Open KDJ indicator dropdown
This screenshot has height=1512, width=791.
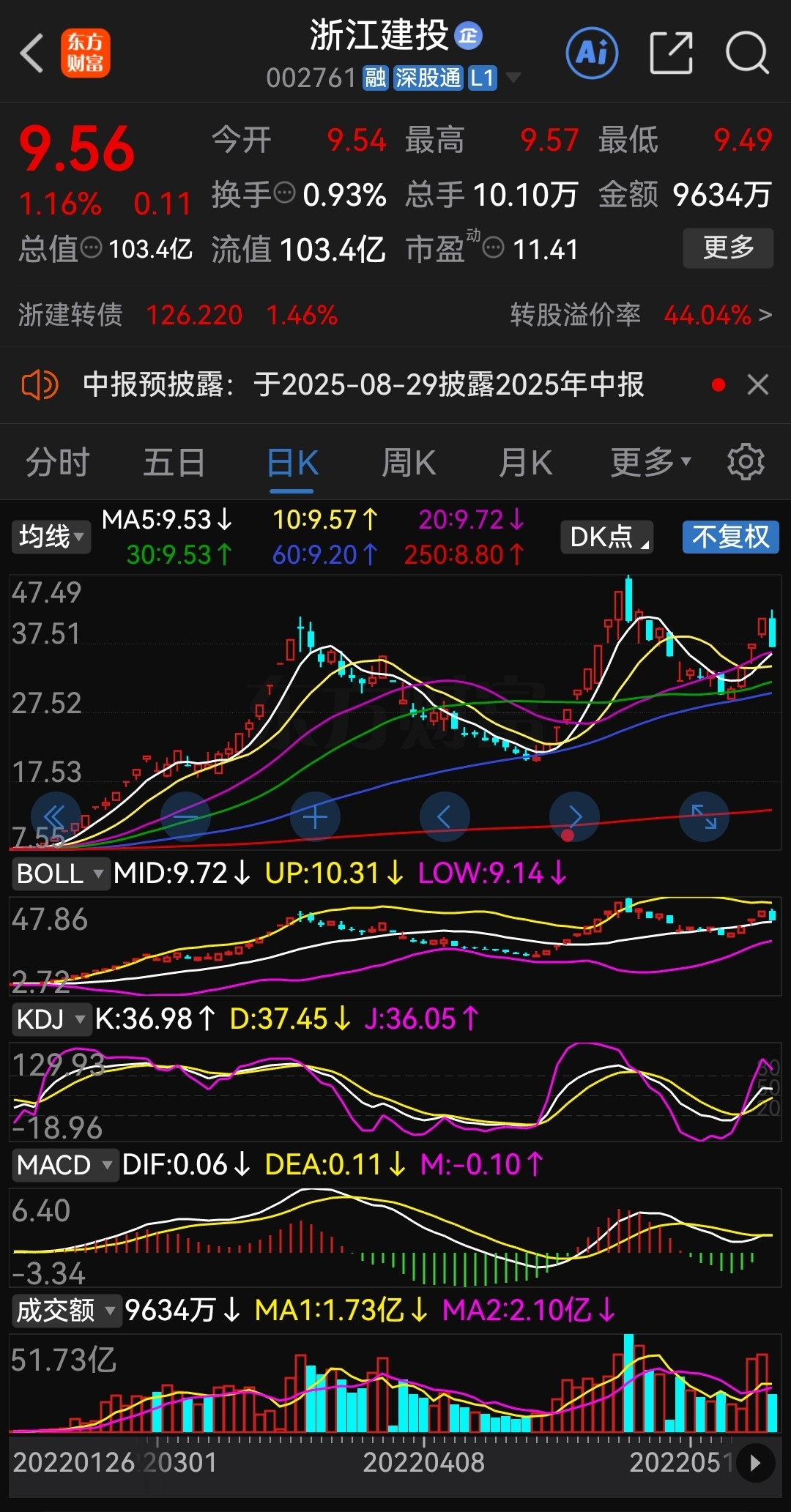click(x=51, y=1018)
